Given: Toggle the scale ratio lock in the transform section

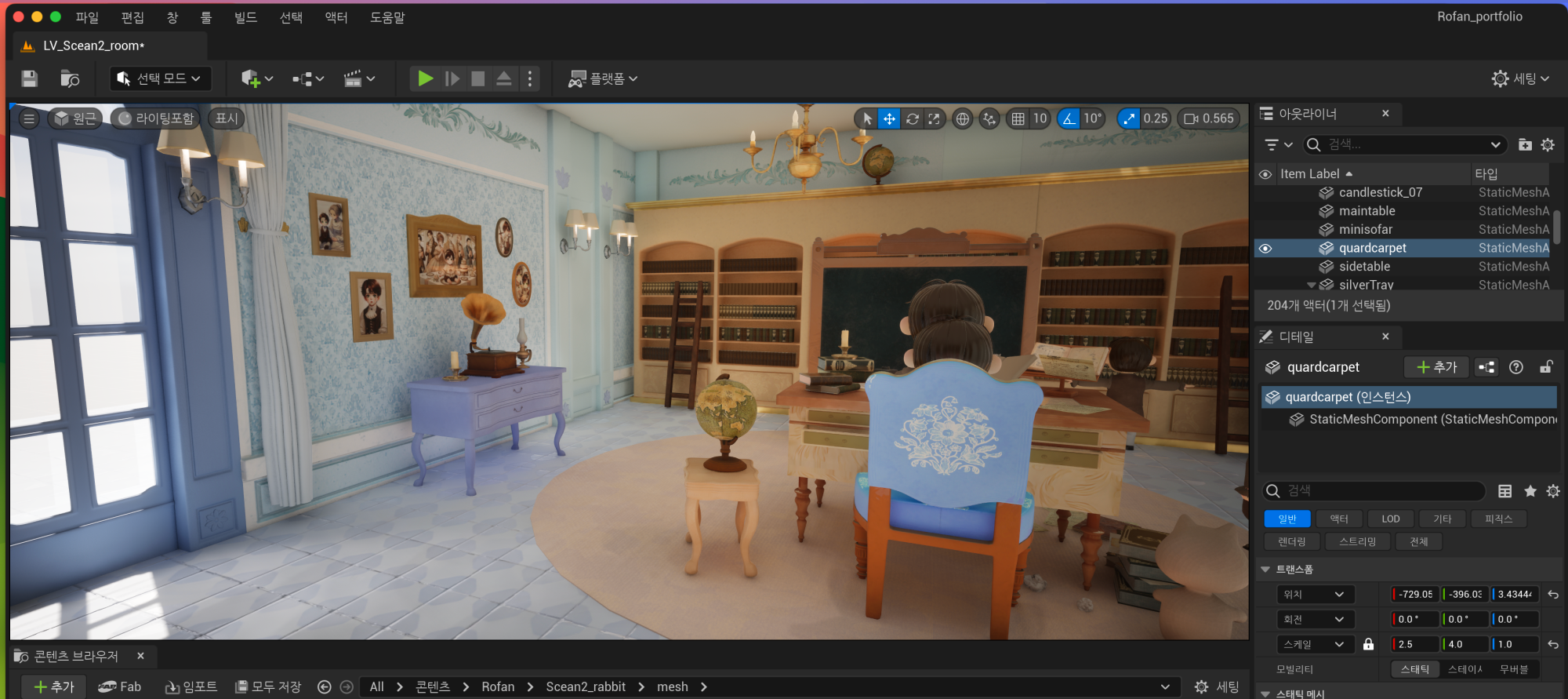Looking at the screenshot, I should [x=1368, y=644].
